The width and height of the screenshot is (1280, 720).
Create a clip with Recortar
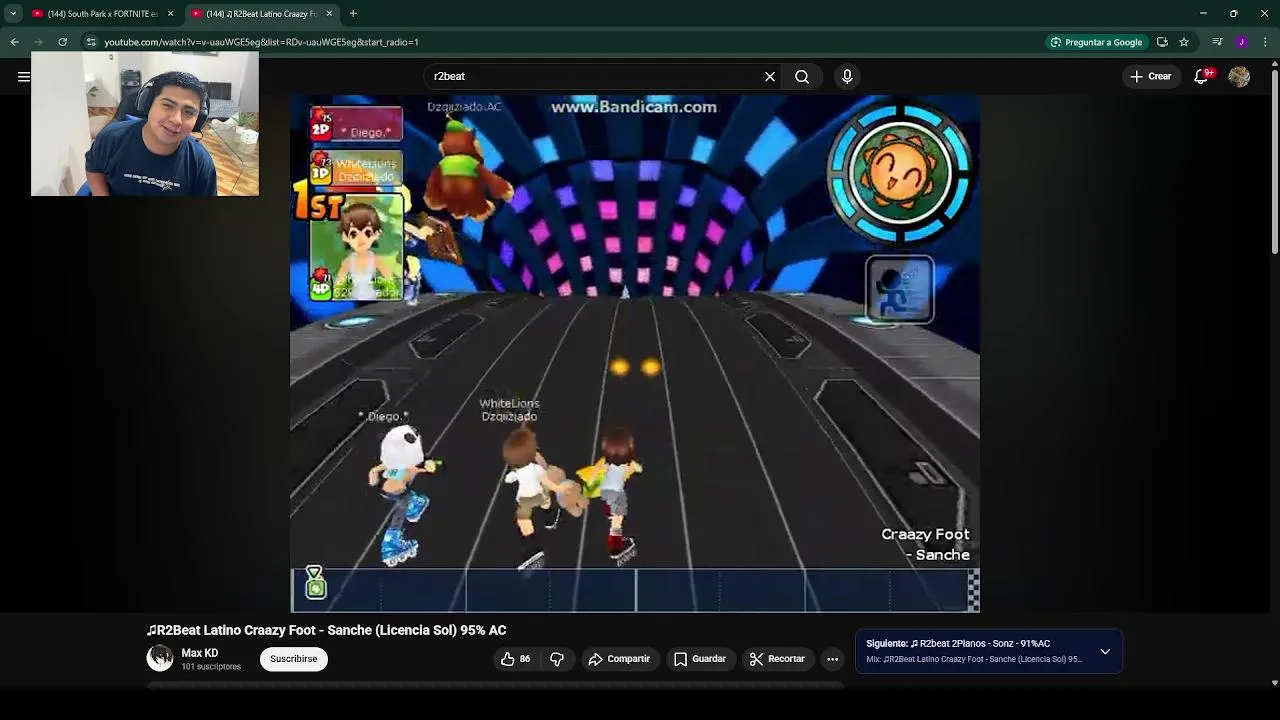[x=777, y=659]
